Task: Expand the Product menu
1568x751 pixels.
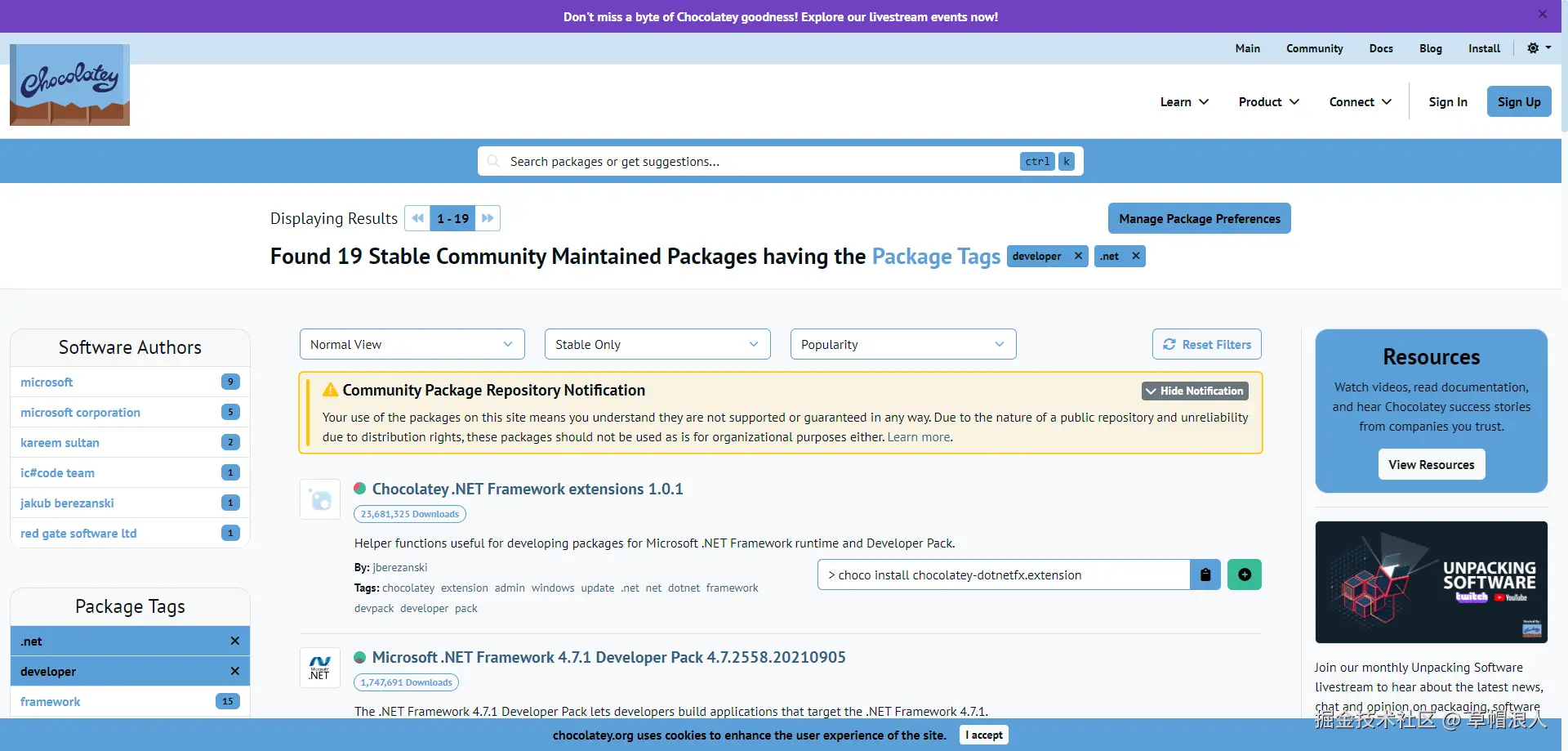Action: [x=1269, y=101]
